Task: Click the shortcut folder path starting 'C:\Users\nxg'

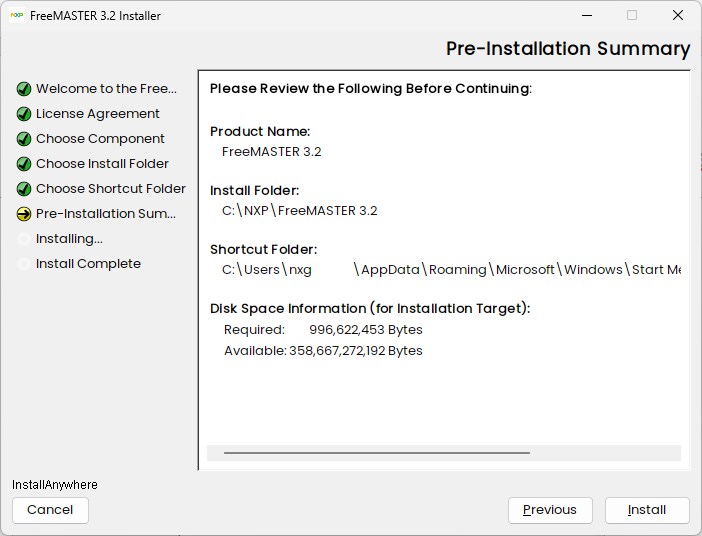Action: [451, 270]
